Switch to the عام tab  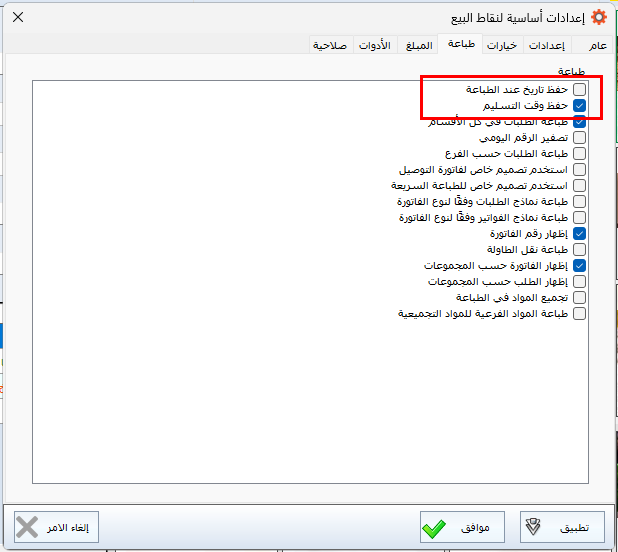pos(597,46)
